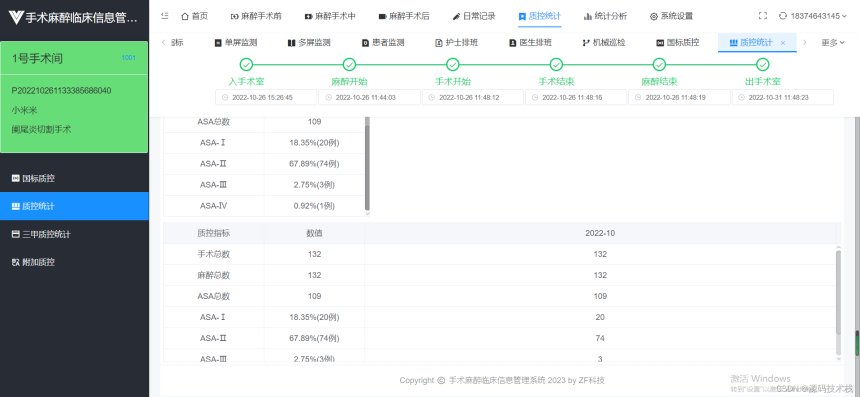Enter fullscreen mode via expand icon

point(762,16)
